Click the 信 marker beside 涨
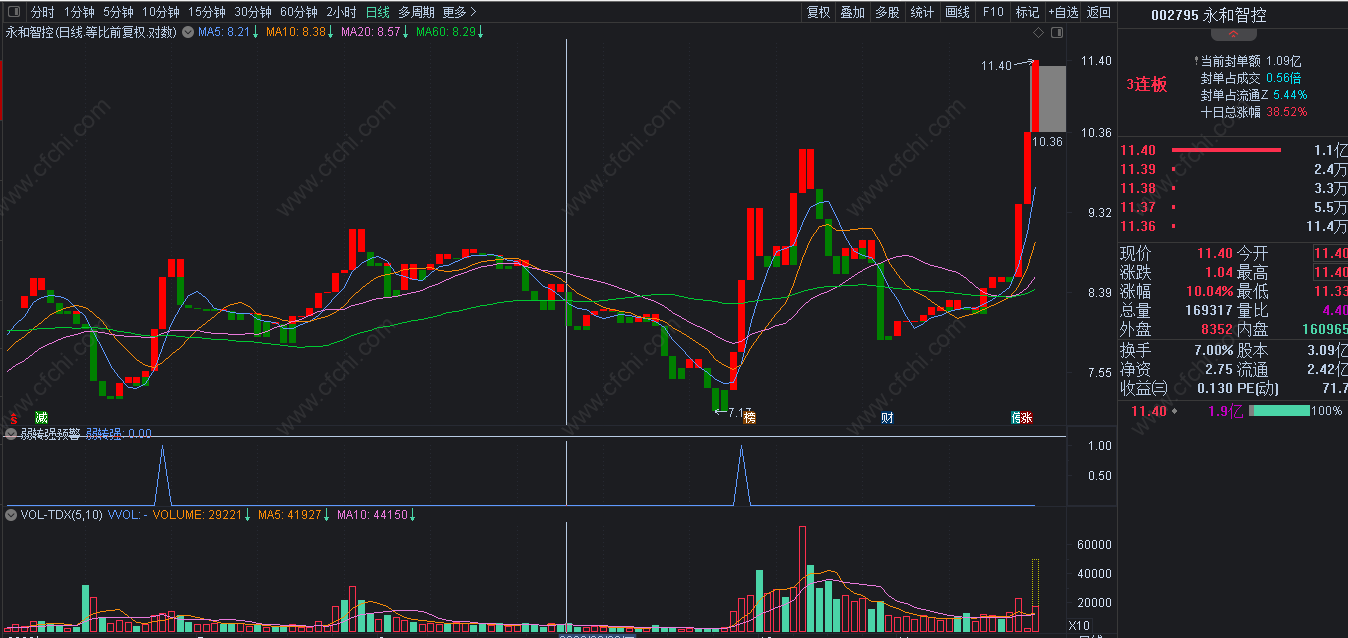1348x638 pixels. tap(1015, 417)
